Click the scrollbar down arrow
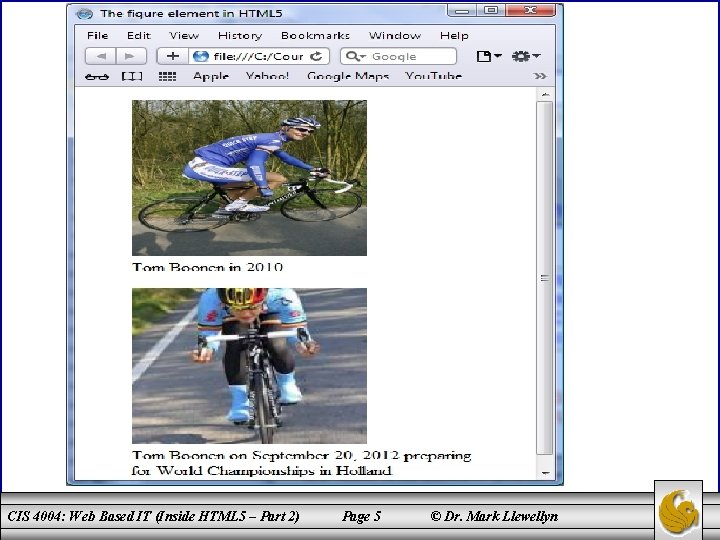This screenshot has width=720, height=540. 545,472
